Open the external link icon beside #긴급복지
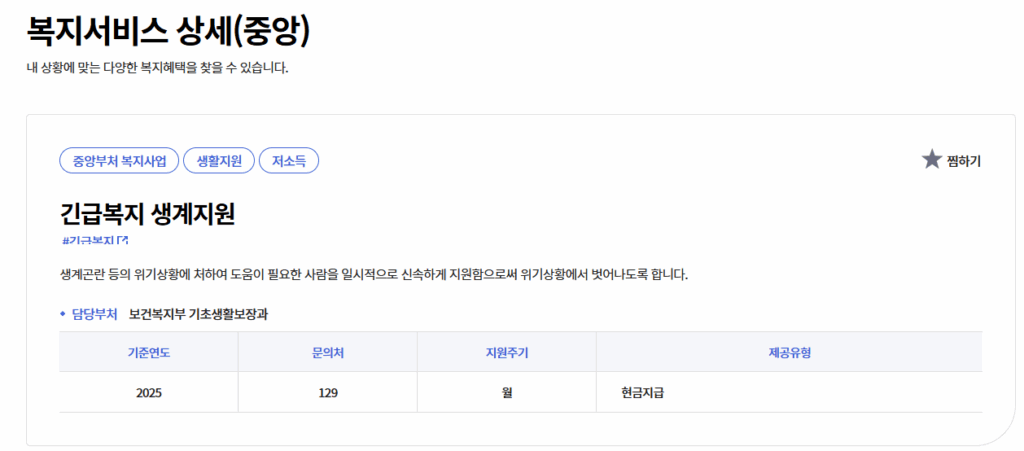1024x451 pixels. click(123, 240)
